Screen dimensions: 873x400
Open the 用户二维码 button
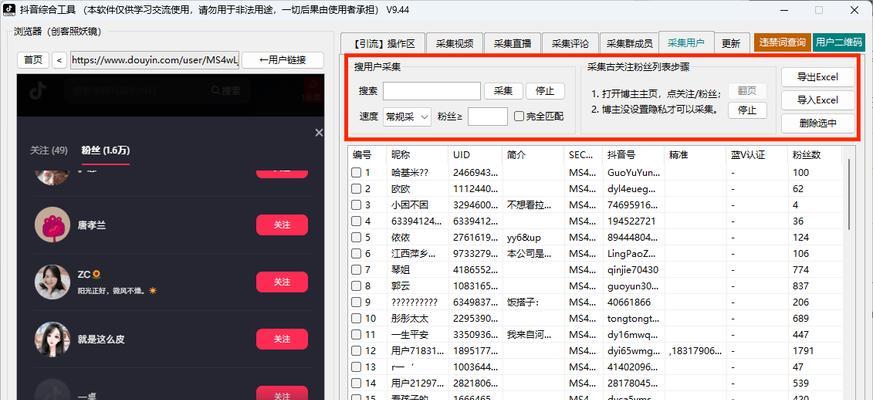click(839, 42)
